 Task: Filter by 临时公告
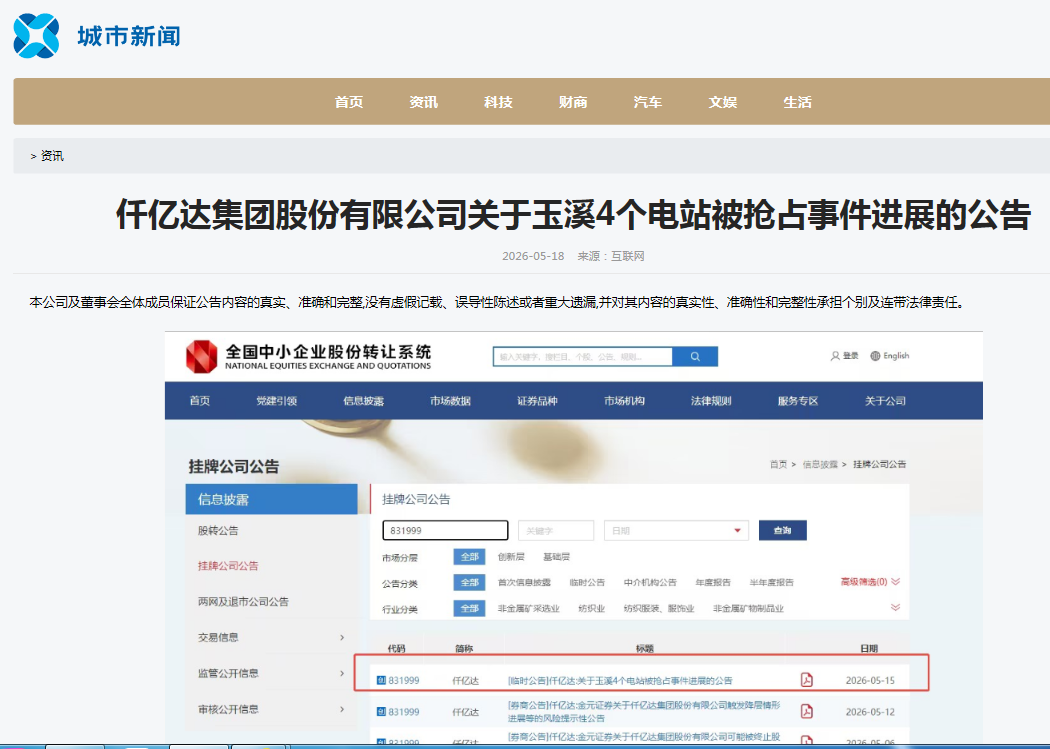587,582
